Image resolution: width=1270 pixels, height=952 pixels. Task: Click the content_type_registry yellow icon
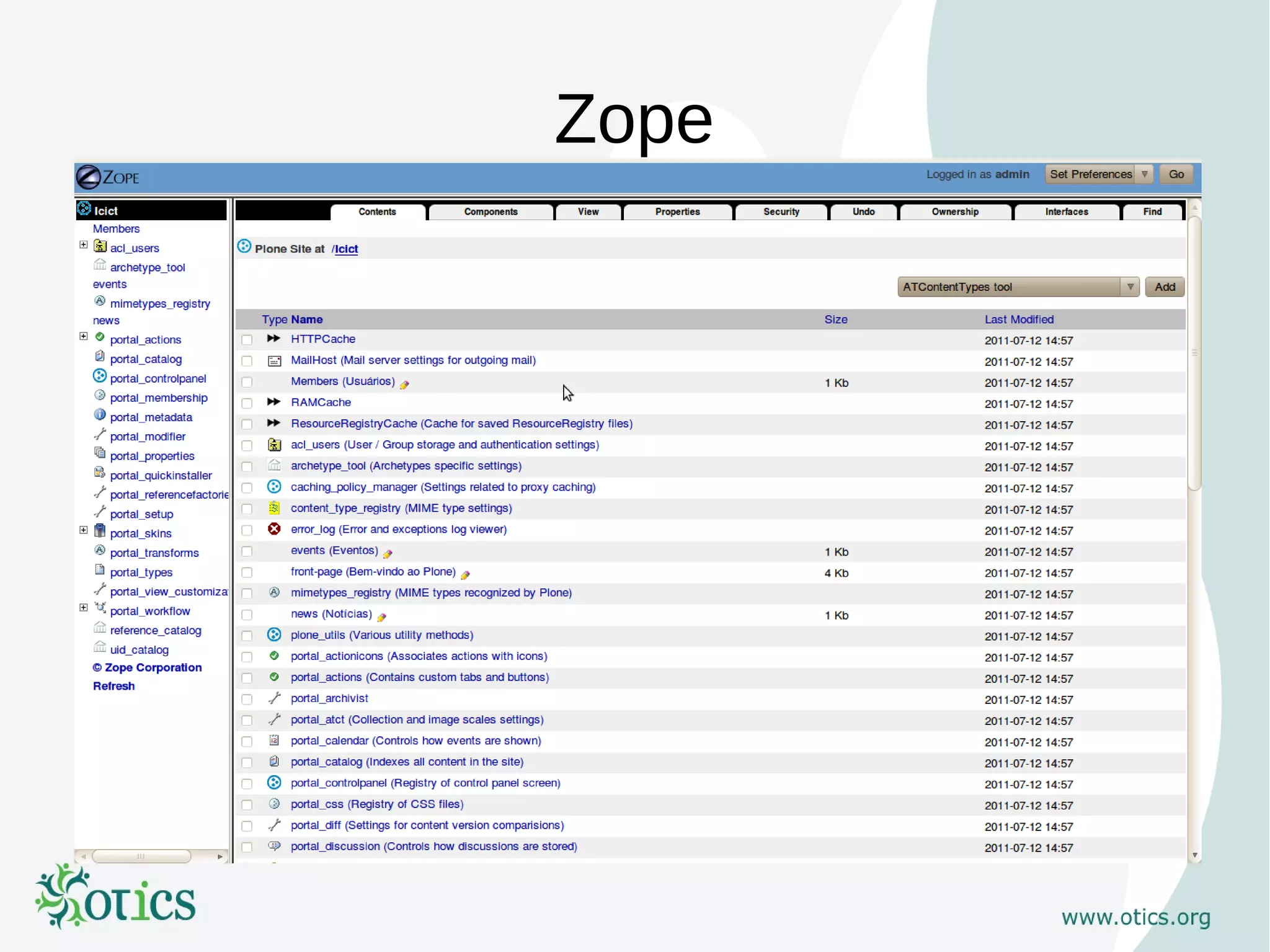(274, 508)
